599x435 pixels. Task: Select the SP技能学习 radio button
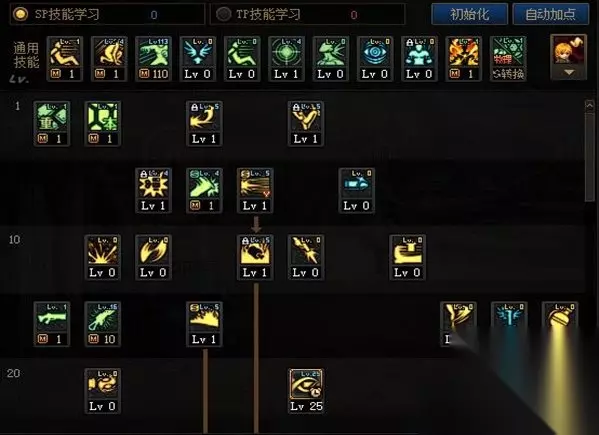click(20, 14)
